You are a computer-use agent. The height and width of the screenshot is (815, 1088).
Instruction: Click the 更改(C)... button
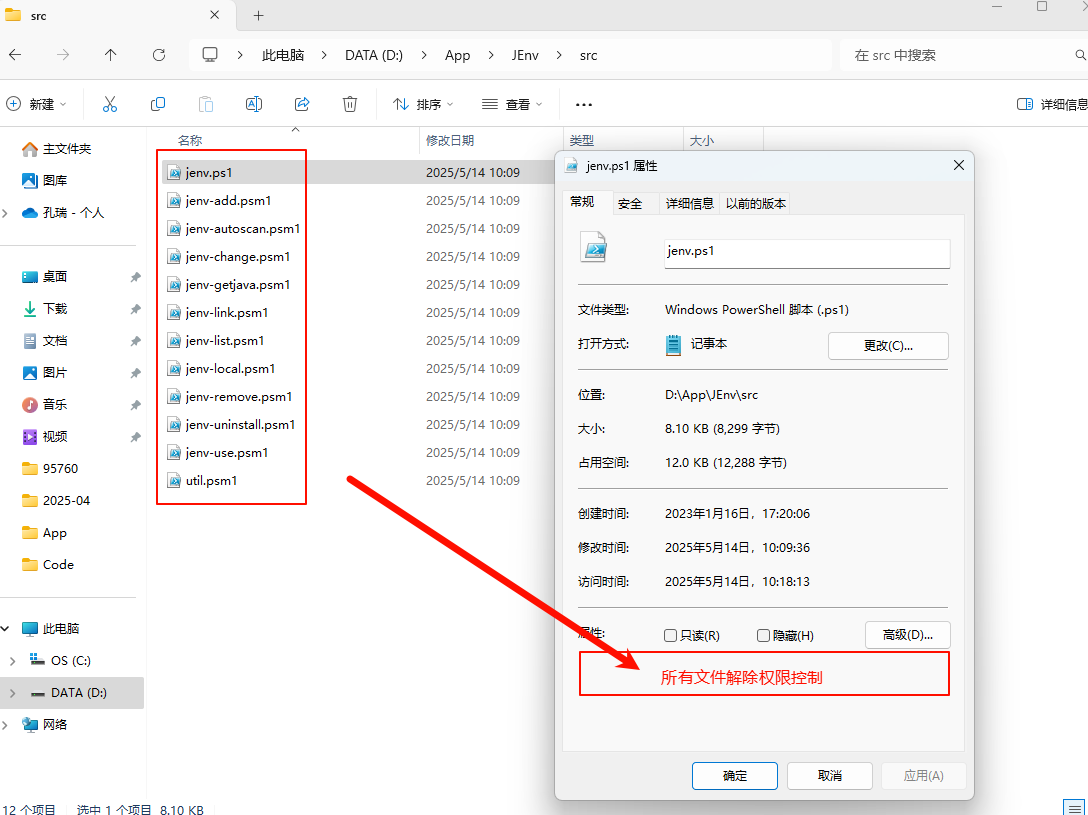888,346
